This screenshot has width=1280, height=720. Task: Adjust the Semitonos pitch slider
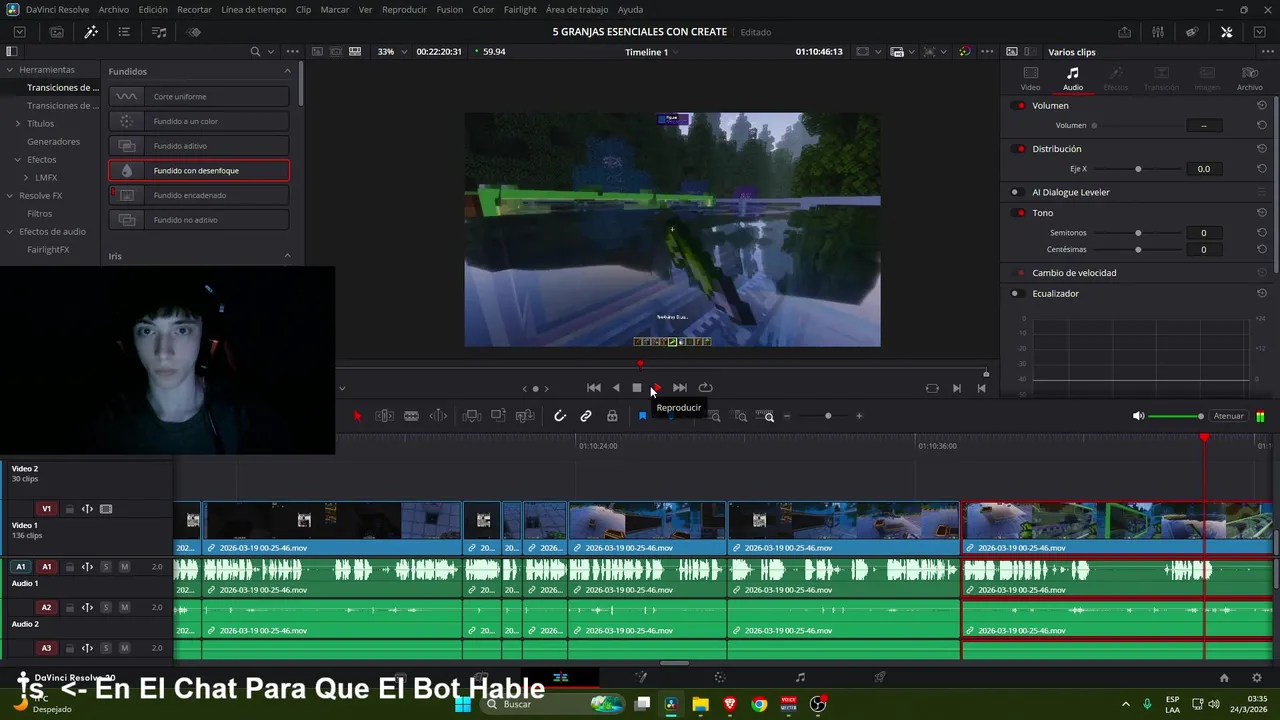coord(1138,233)
